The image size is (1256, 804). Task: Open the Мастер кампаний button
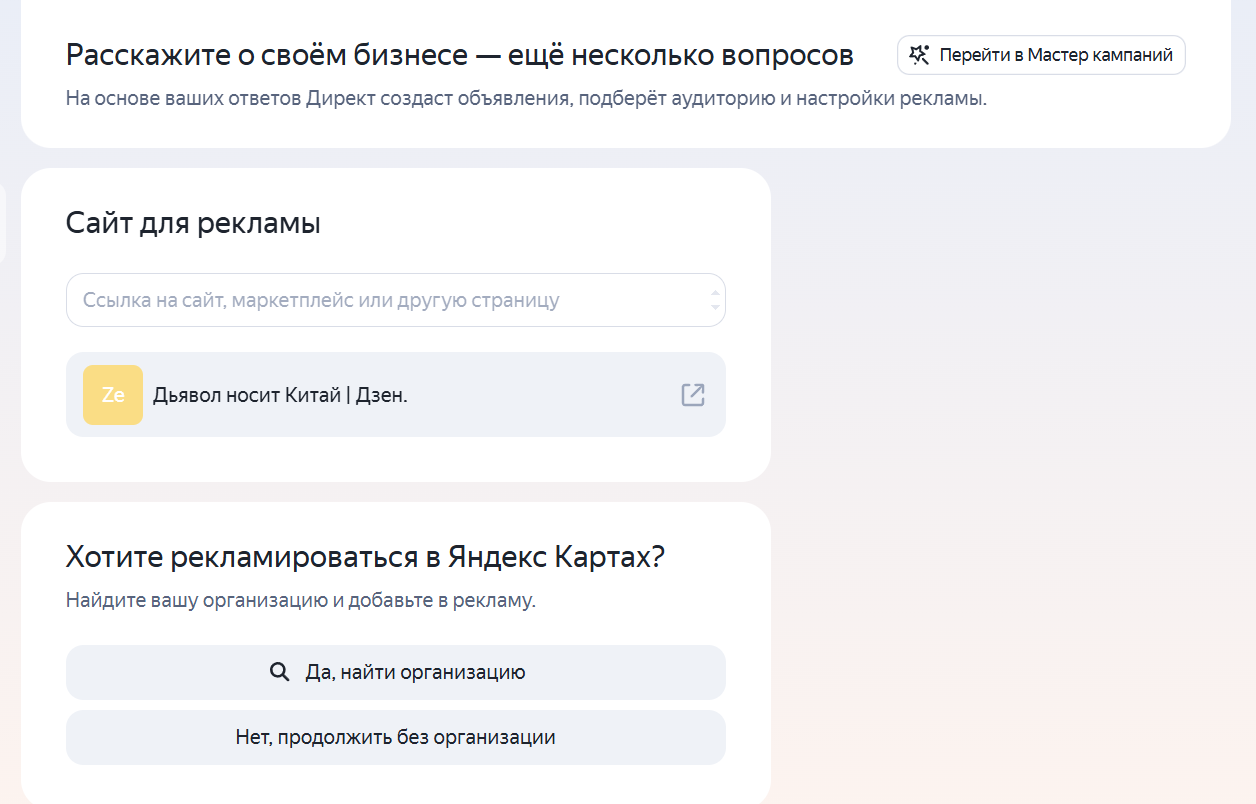(x=1041, y=55)
